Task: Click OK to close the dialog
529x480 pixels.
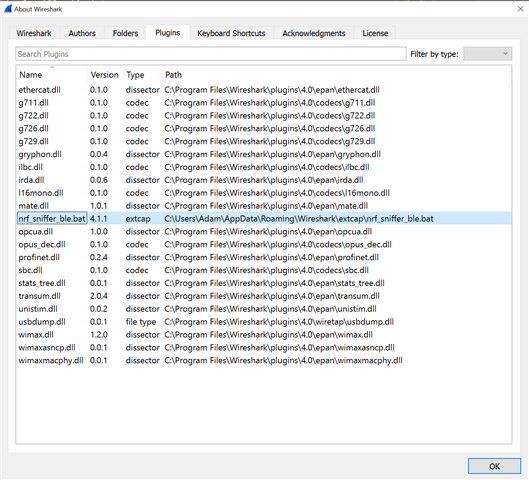Action: tap(494, 466)
